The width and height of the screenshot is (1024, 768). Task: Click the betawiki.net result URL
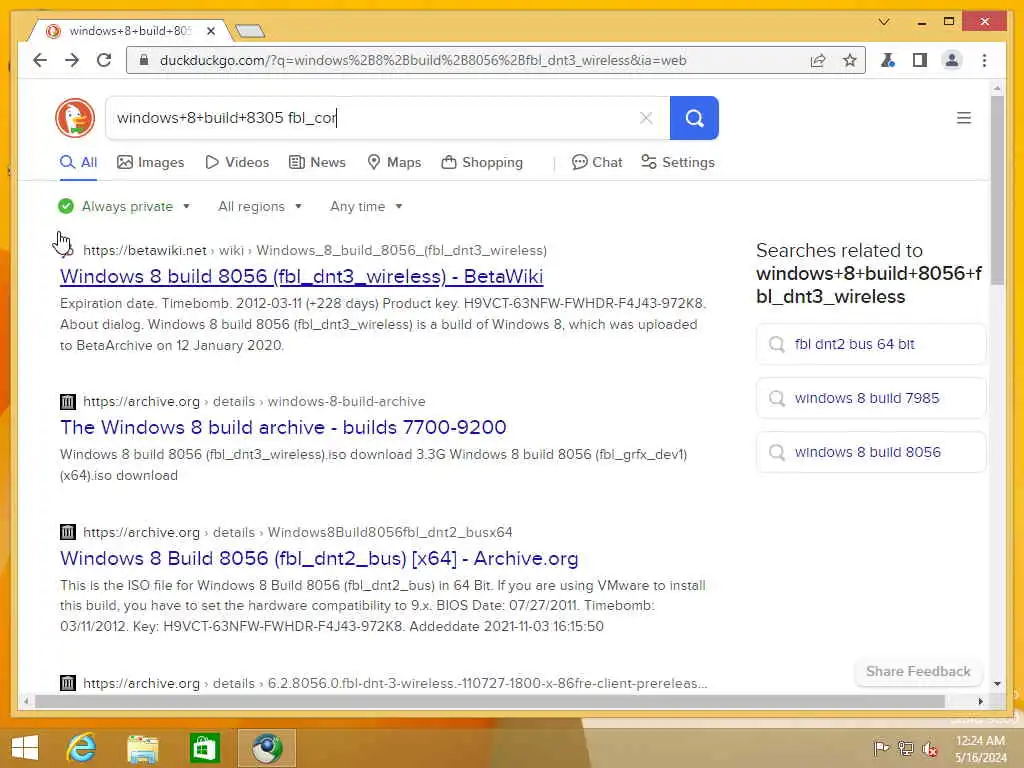coord(315,251)
